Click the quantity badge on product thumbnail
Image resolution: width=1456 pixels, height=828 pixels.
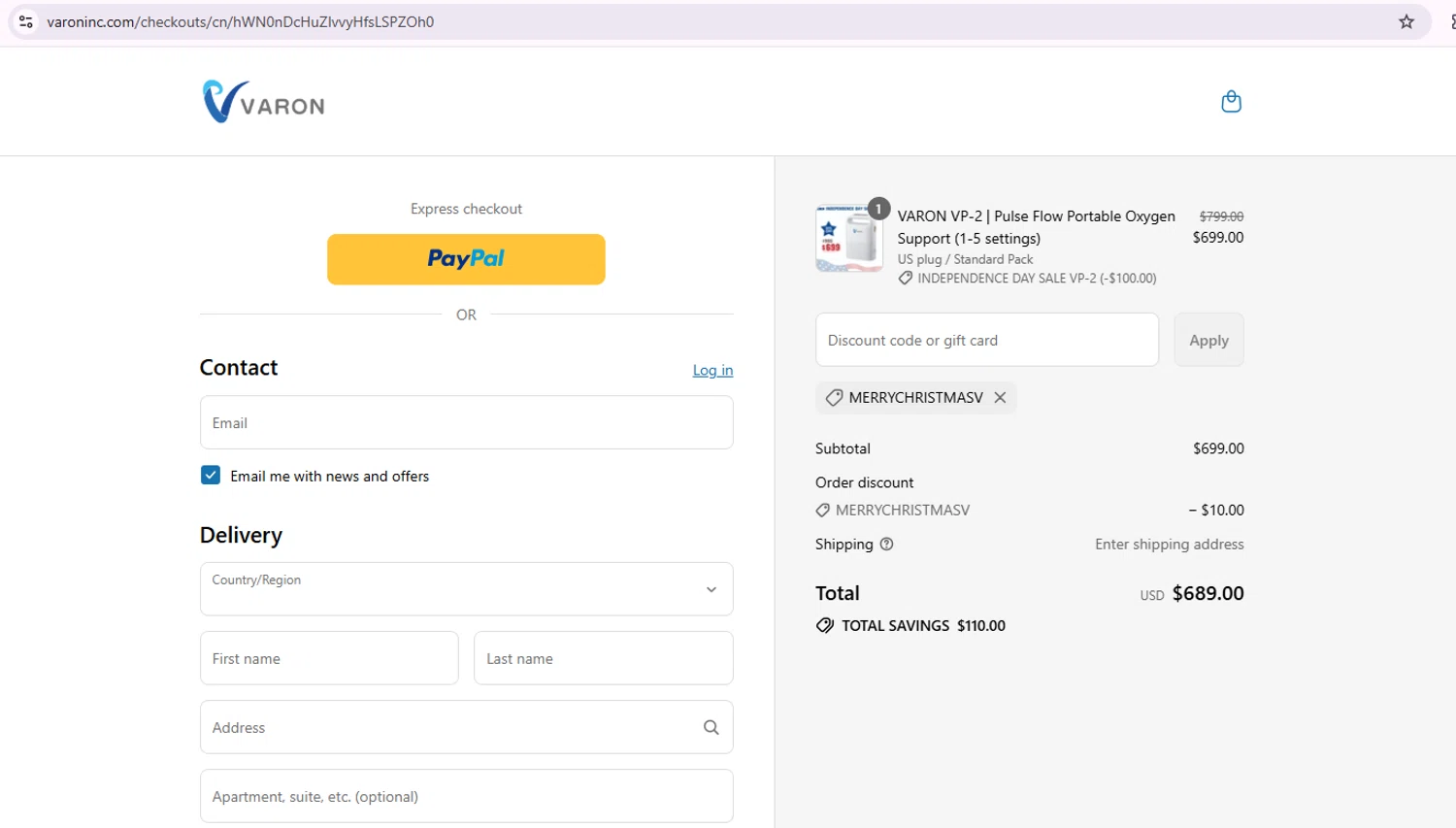(x=878, y=209)
